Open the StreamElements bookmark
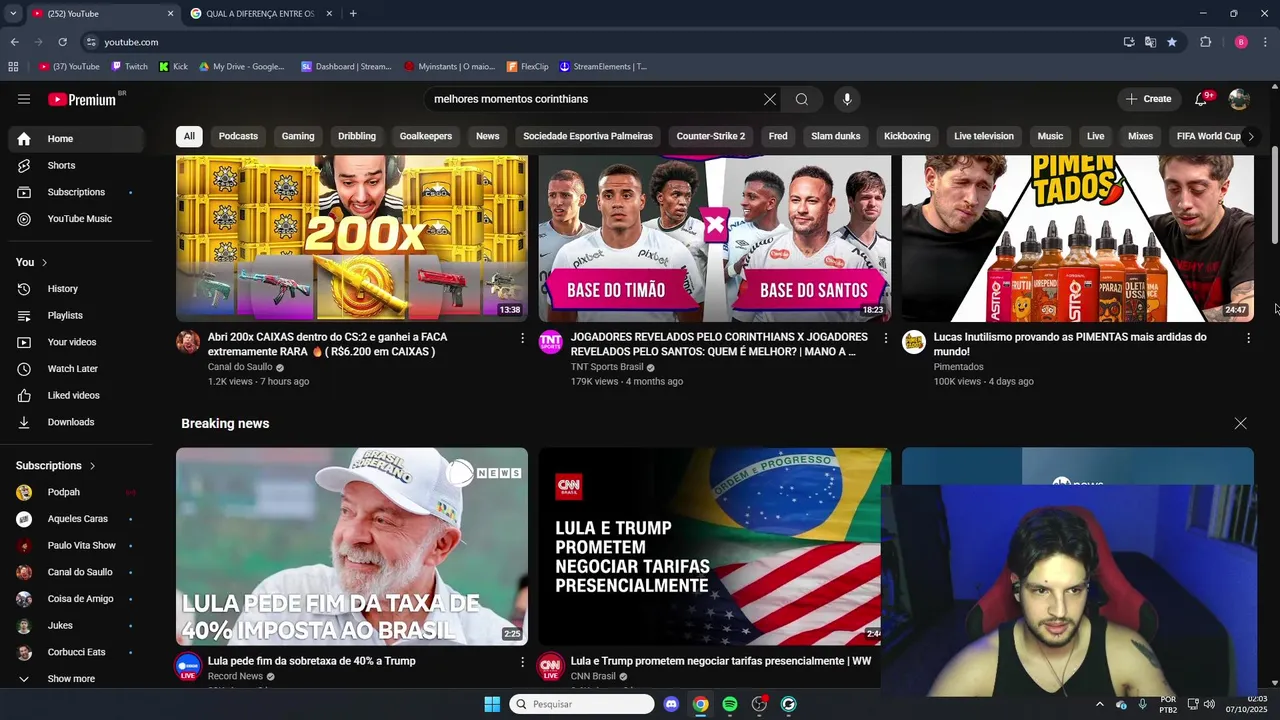The image size is (1280, 720). 603,67
